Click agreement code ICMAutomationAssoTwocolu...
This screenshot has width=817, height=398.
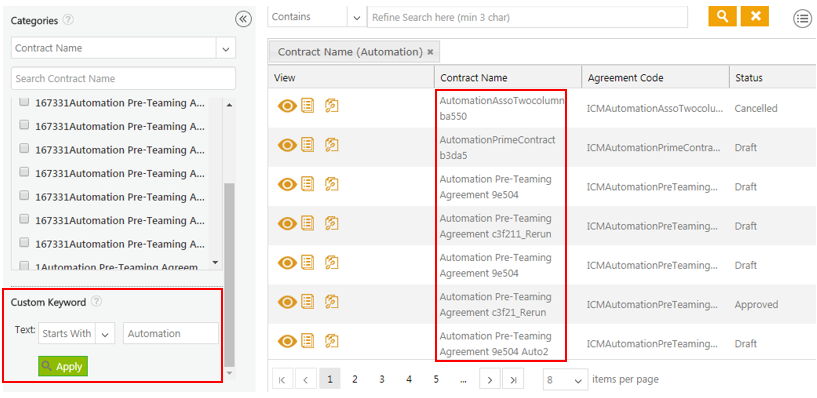[654, 109]
